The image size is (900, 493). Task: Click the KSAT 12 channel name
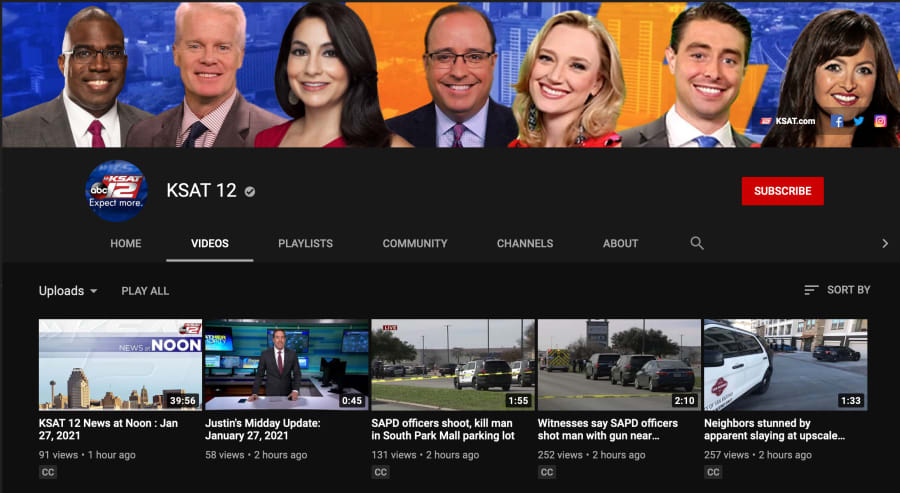click(x=201, y=191)
